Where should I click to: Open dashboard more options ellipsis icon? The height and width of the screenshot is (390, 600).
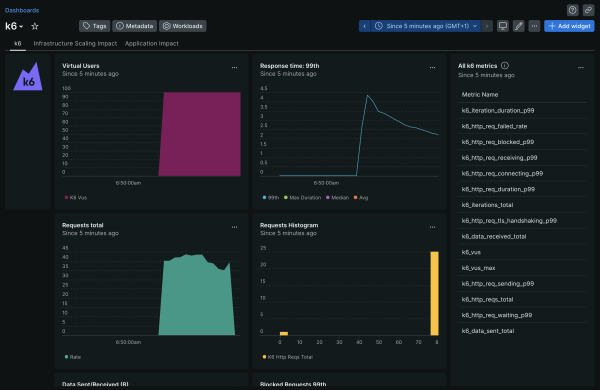[x=534, y=26]
